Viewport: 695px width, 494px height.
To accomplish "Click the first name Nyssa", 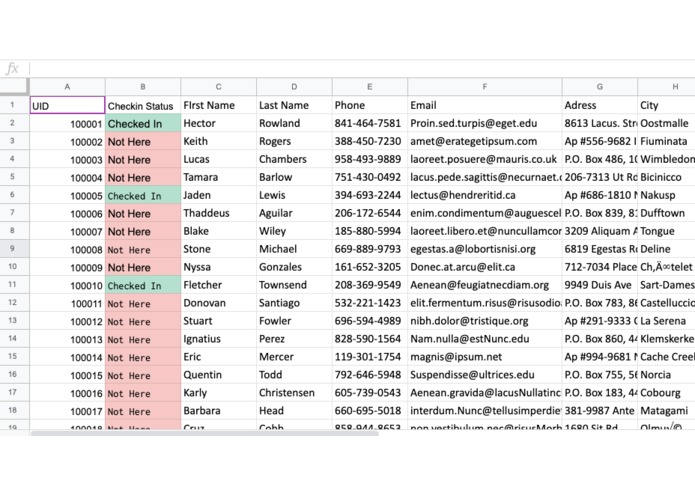I will tap(197, 267).
